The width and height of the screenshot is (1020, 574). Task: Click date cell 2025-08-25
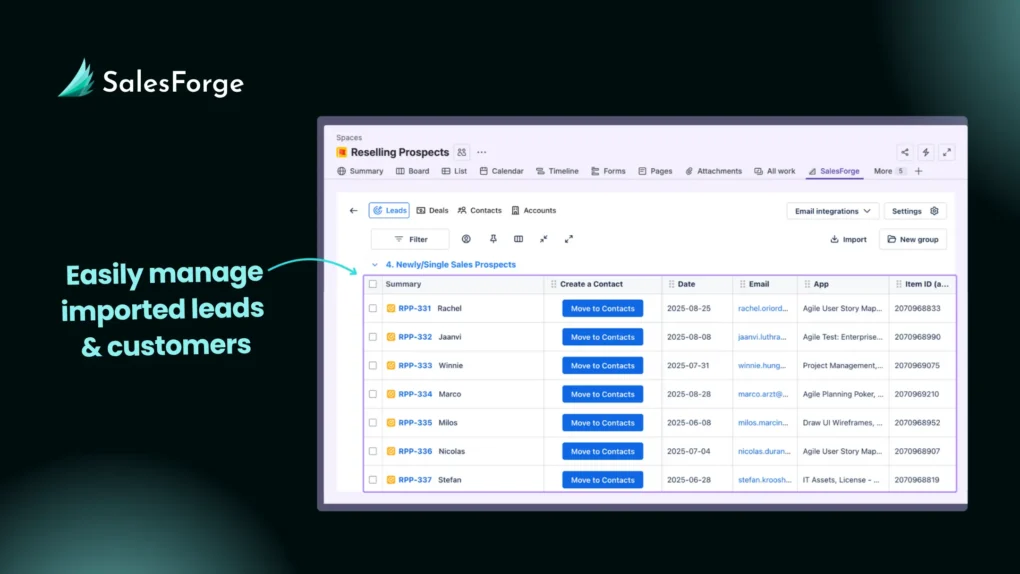689,308
